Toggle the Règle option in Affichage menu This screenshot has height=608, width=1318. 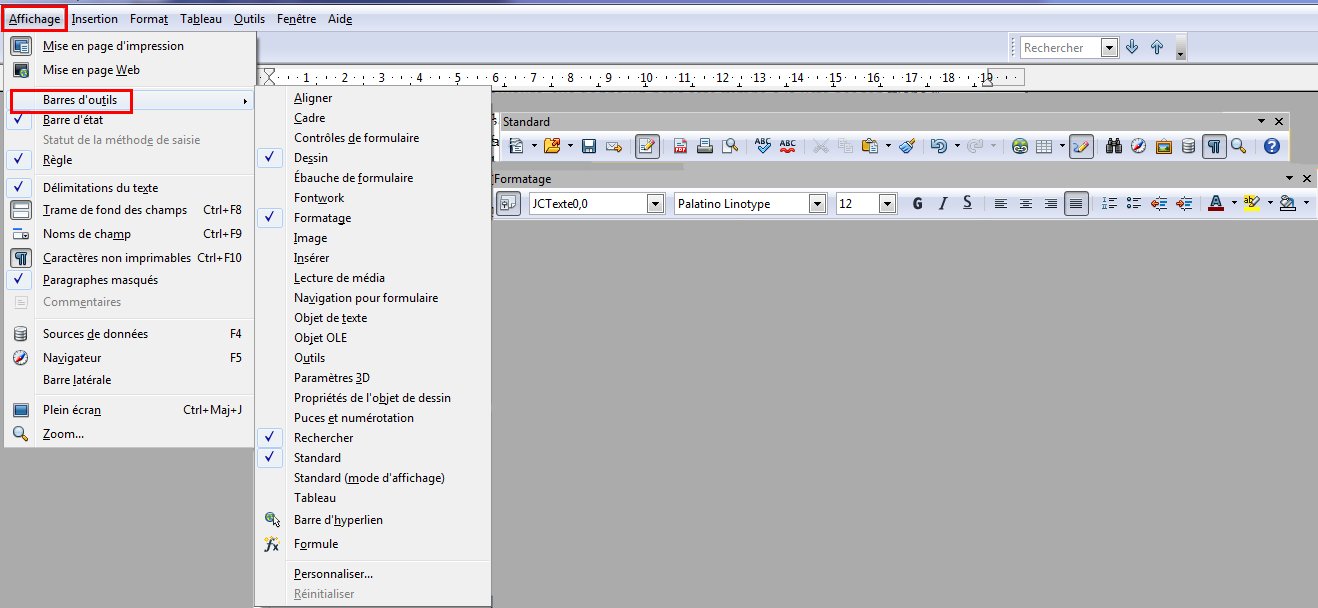pos(57,160)
